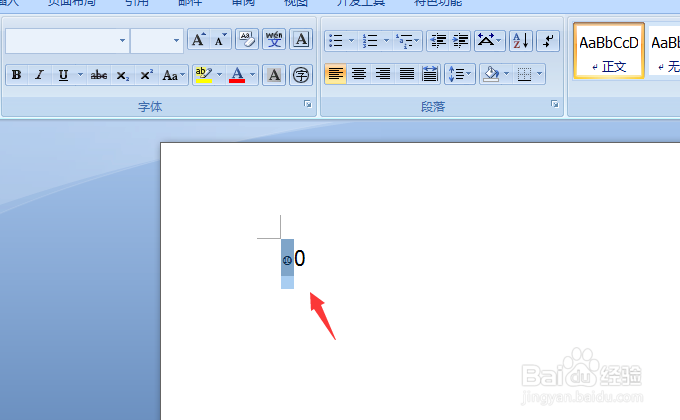Click the Grow Font button
The height and width of the screenshot is (420, 680).
[x=199, y=40]
